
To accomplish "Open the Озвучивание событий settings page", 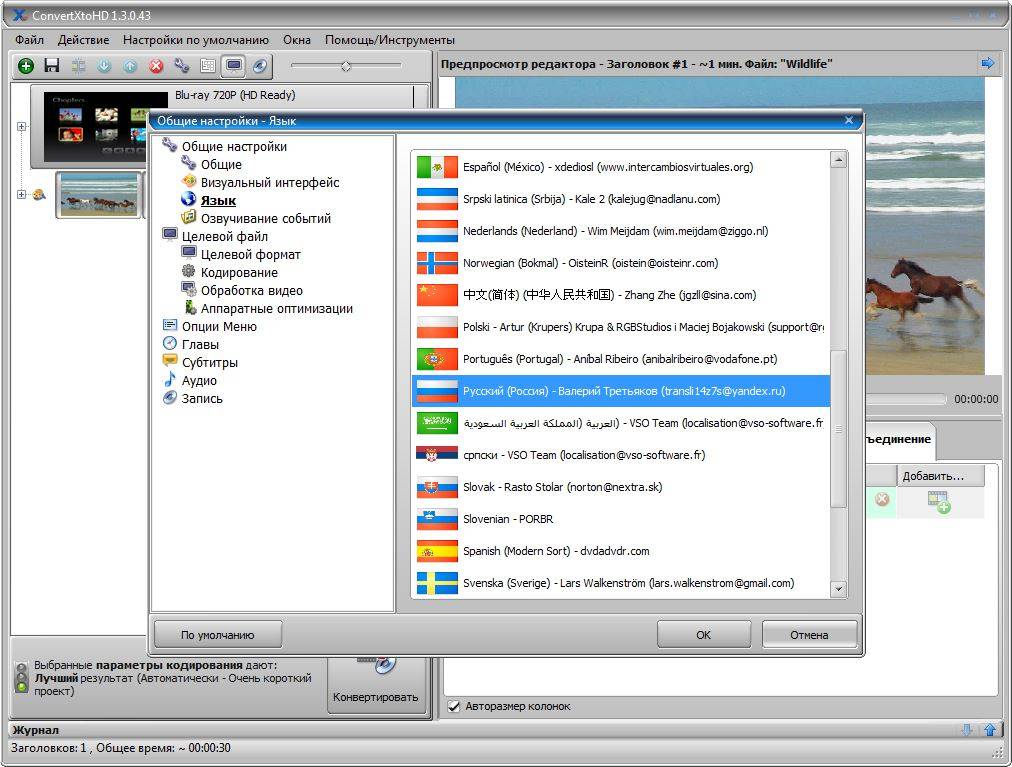I will tap(265, 219).
